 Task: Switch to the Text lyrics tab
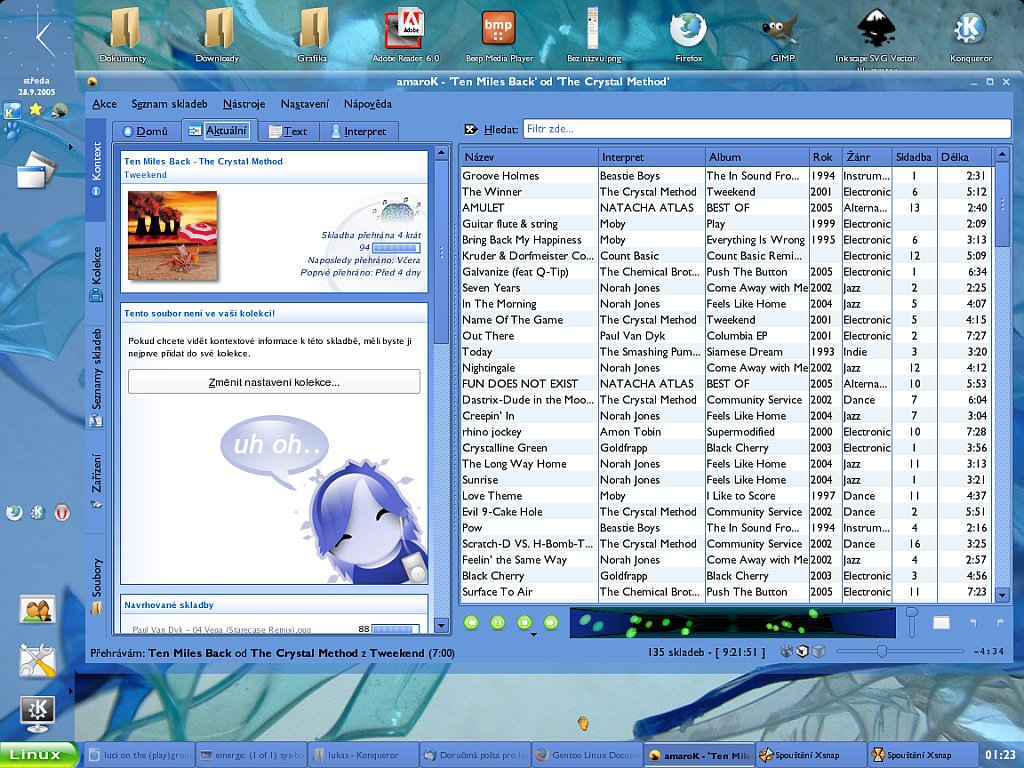coord(288,131)
